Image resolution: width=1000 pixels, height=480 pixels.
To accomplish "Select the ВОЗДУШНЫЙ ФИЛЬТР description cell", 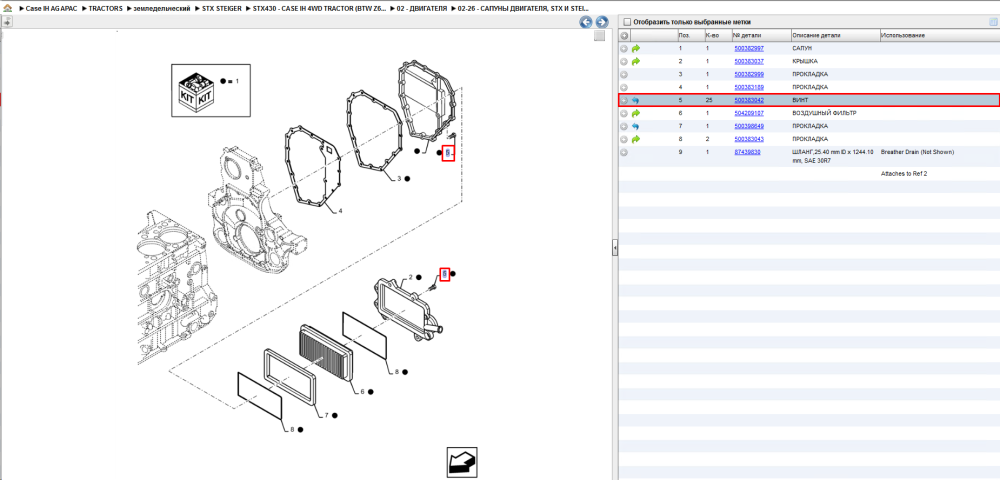I will coord(824,113).
